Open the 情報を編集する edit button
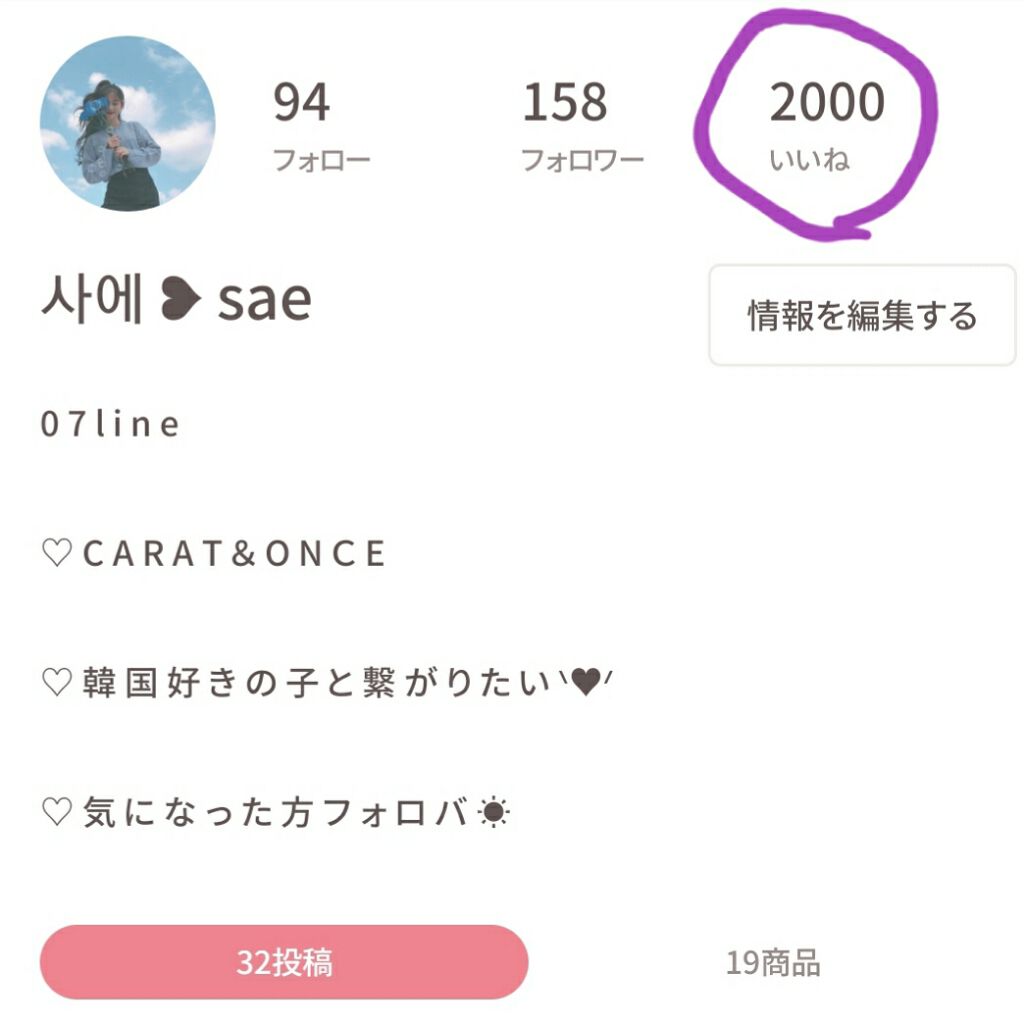This screenshot has width=1024, height=1024. pos(862,313)
